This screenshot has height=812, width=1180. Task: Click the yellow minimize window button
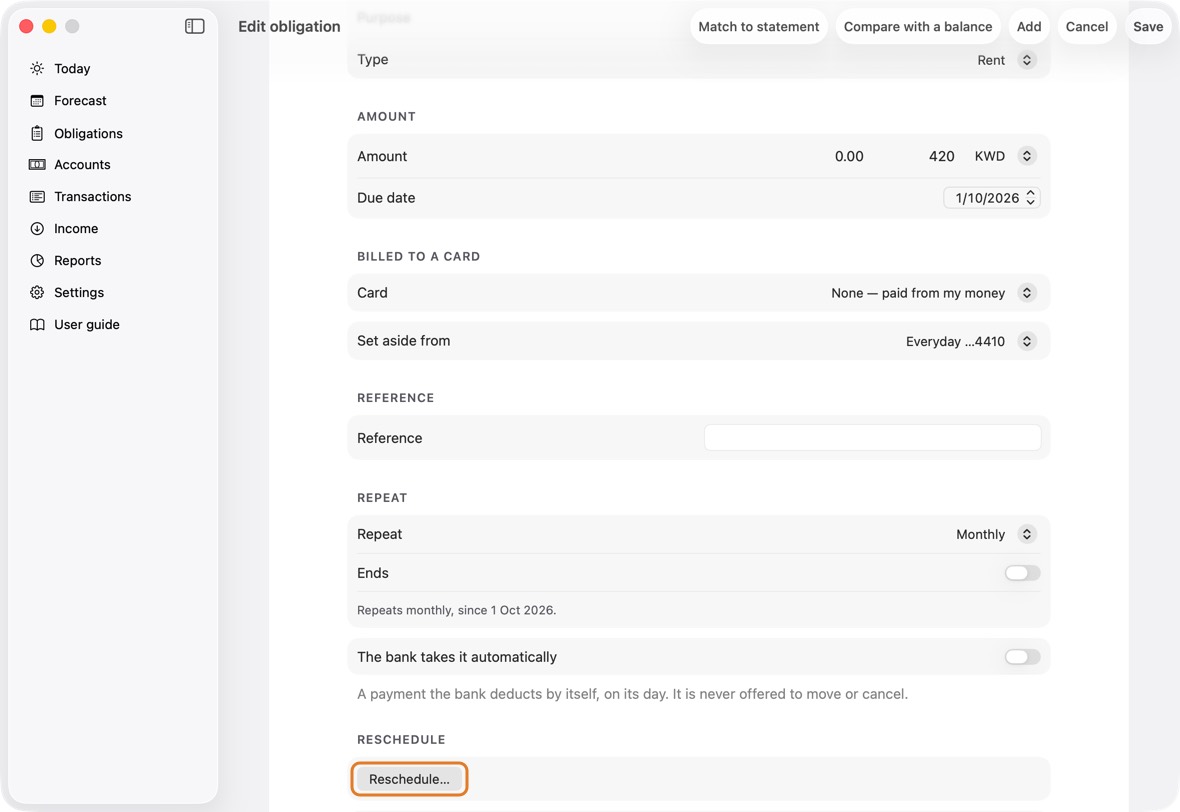click(49, 26)
